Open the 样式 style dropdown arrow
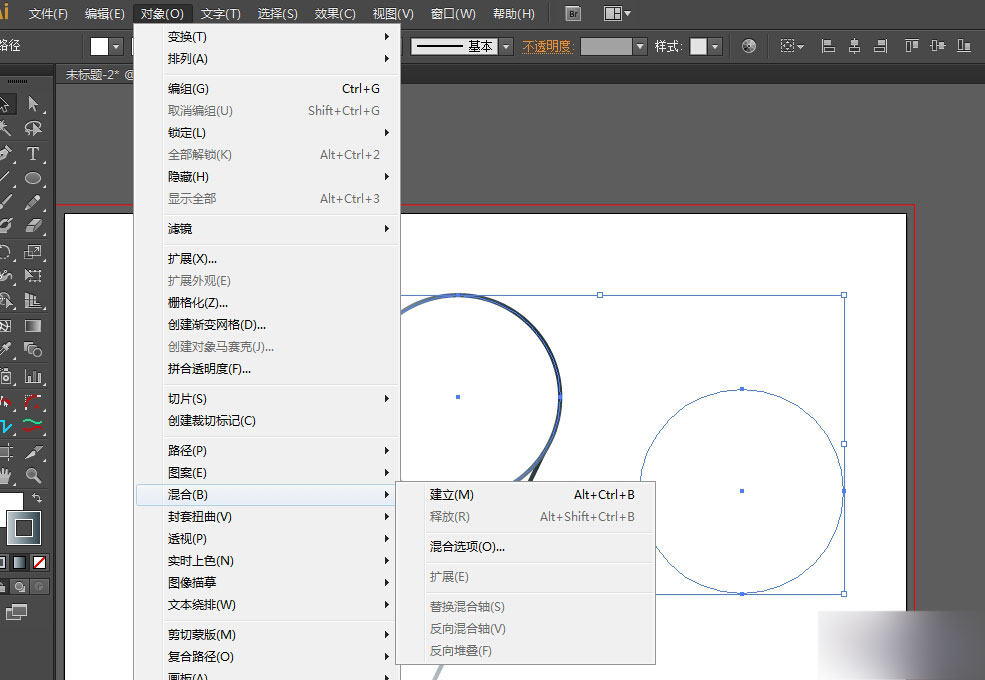The height and width of the screenshot is (680, 985). click(714, 47)
